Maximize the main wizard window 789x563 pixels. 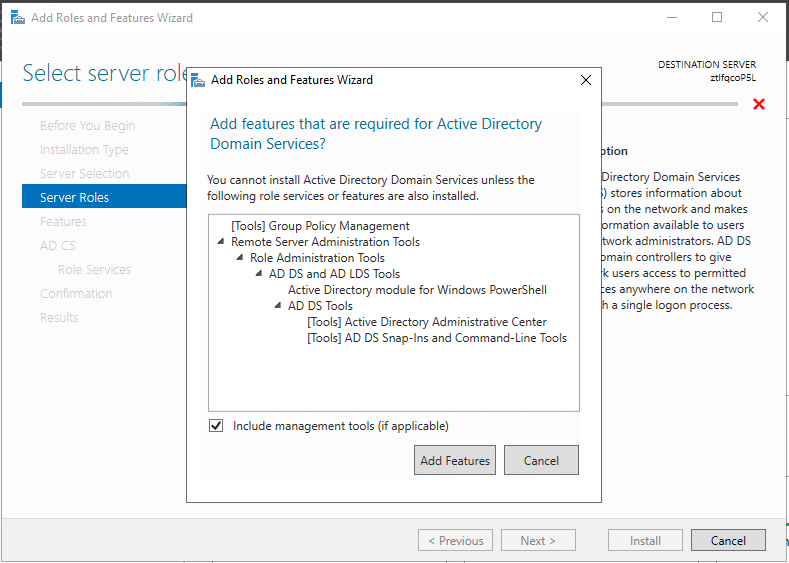click(x=717, y=18)
